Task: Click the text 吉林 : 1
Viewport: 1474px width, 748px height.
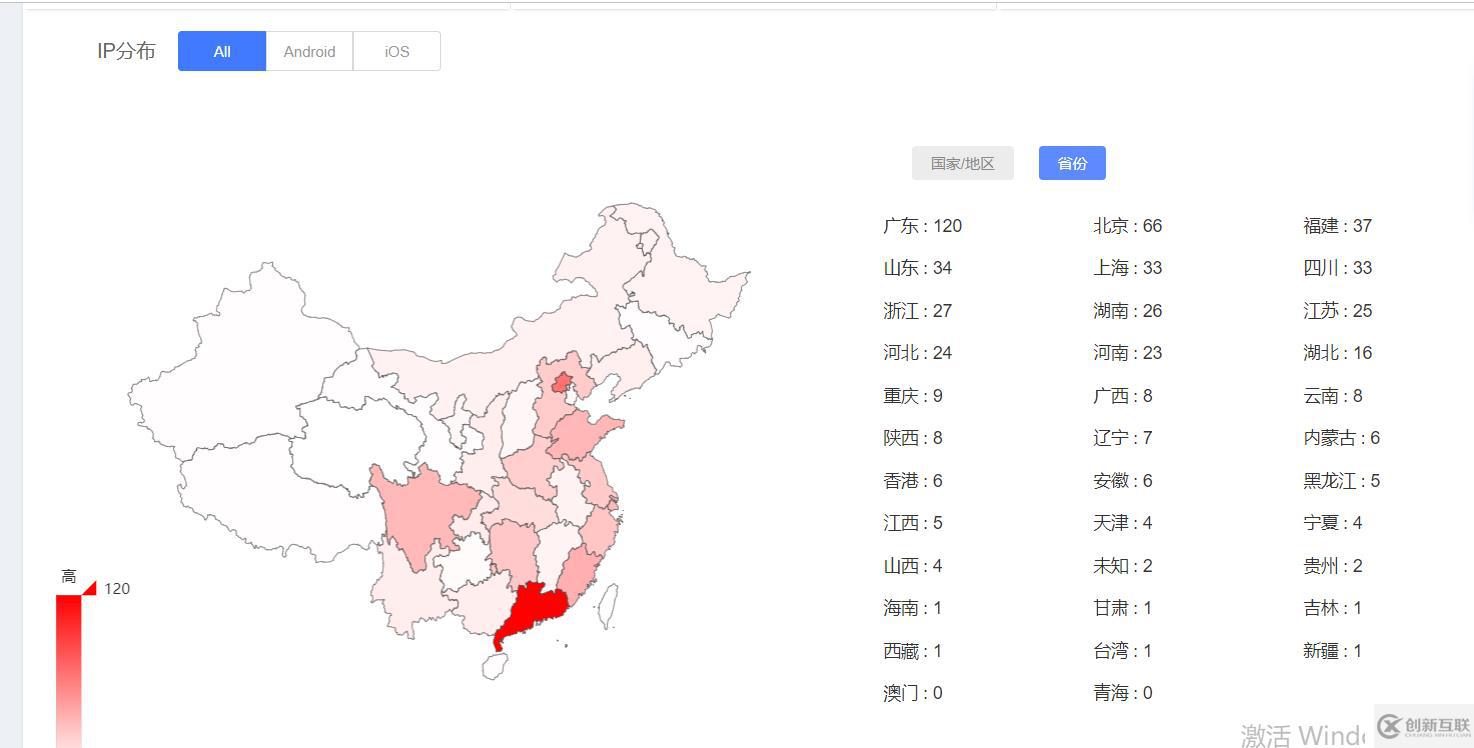Action: [1332, 608]
